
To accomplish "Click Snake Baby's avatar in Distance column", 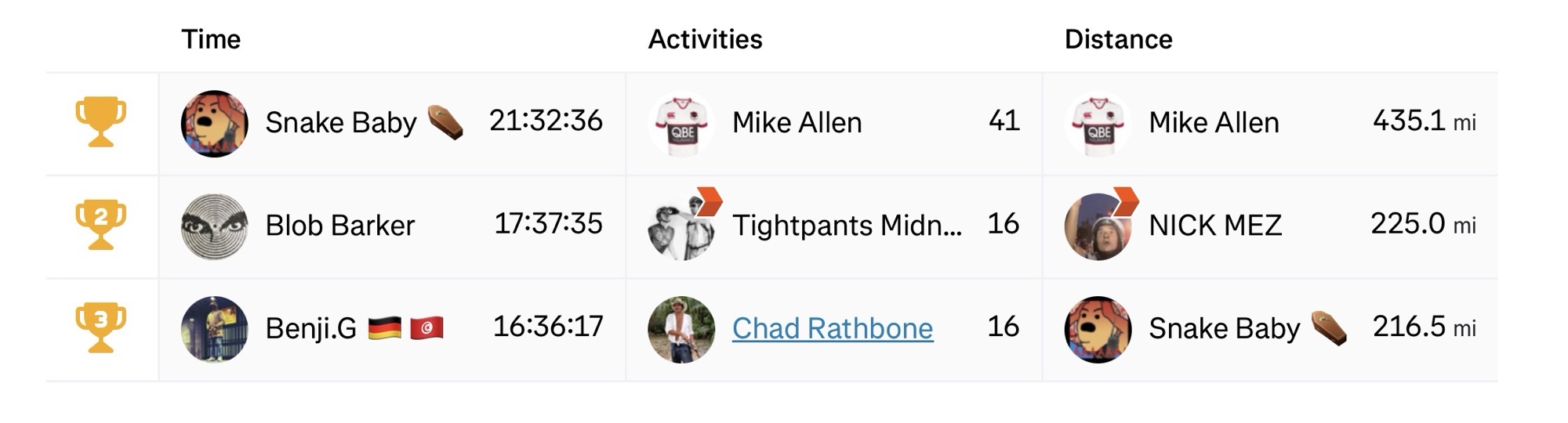I will [1098, 329].
